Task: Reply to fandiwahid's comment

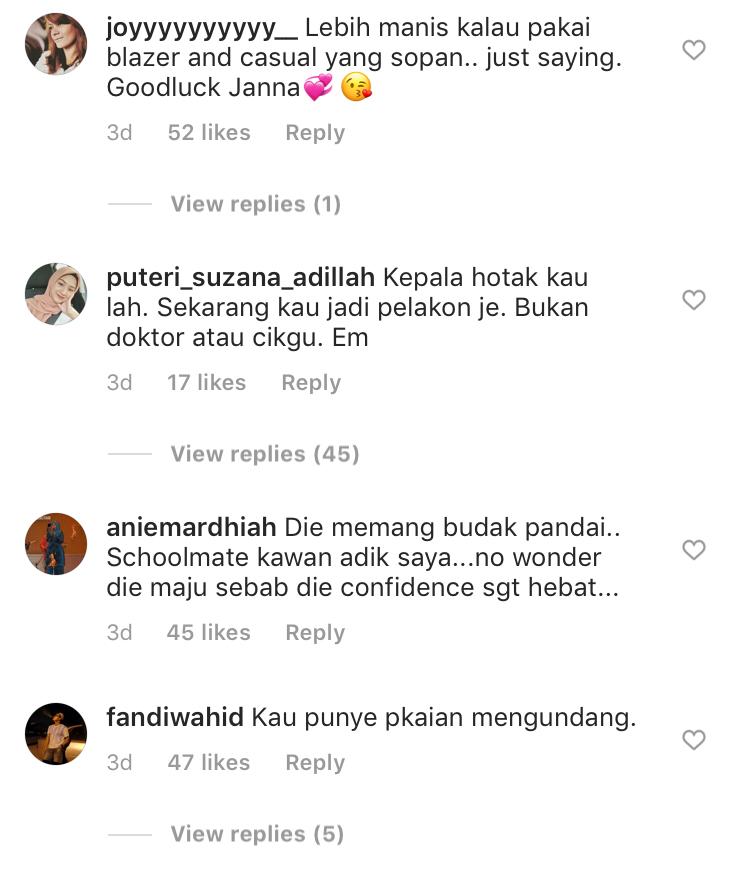Action: coord(315,763)
